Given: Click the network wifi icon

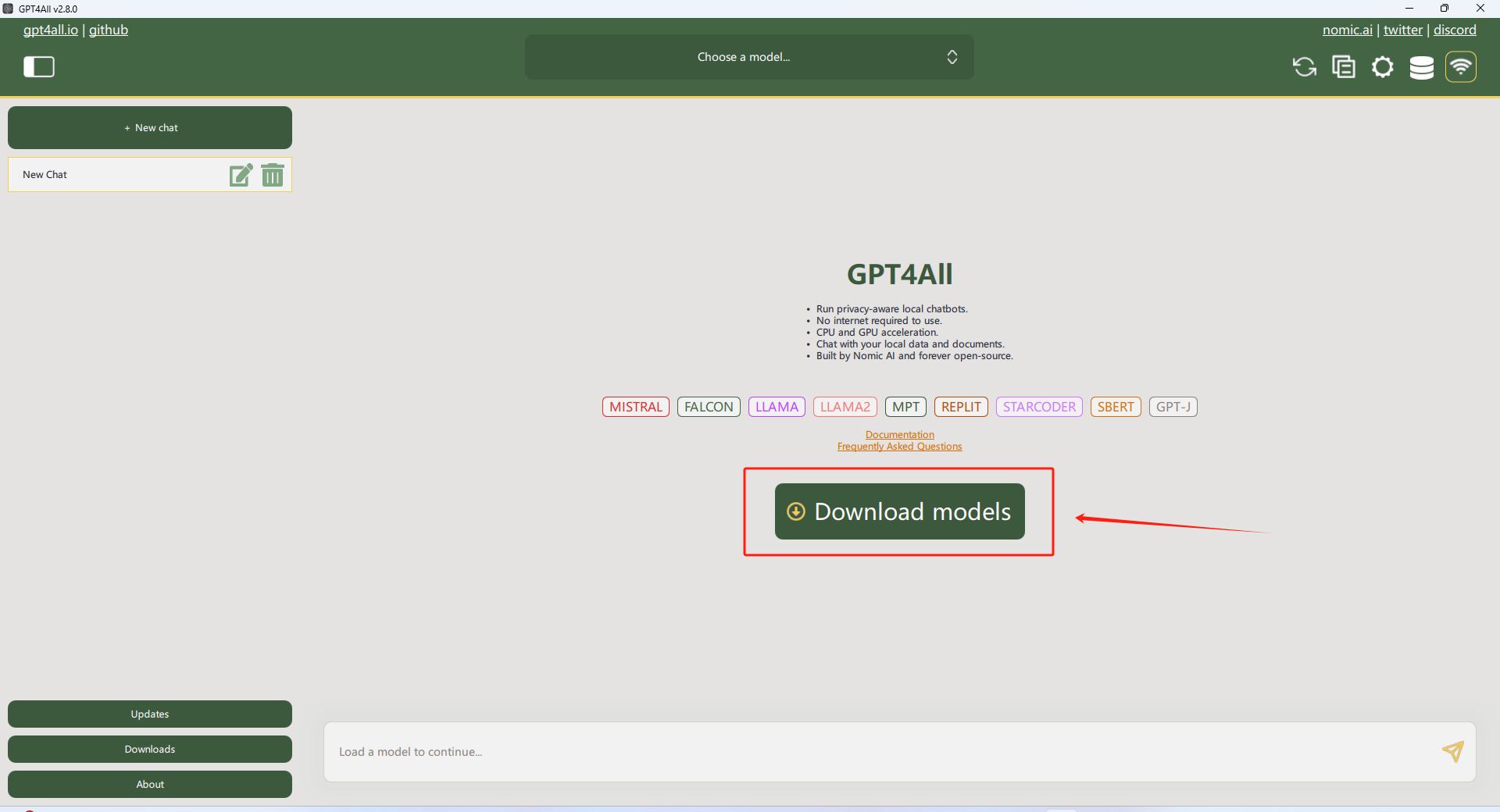Looking at the screenshot, I should pos(1460,67).
